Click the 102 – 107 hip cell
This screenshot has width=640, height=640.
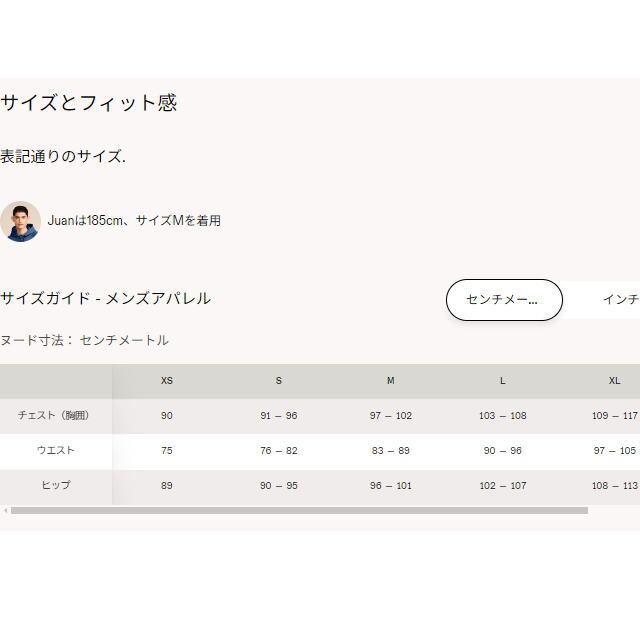[x=503, y=486]
